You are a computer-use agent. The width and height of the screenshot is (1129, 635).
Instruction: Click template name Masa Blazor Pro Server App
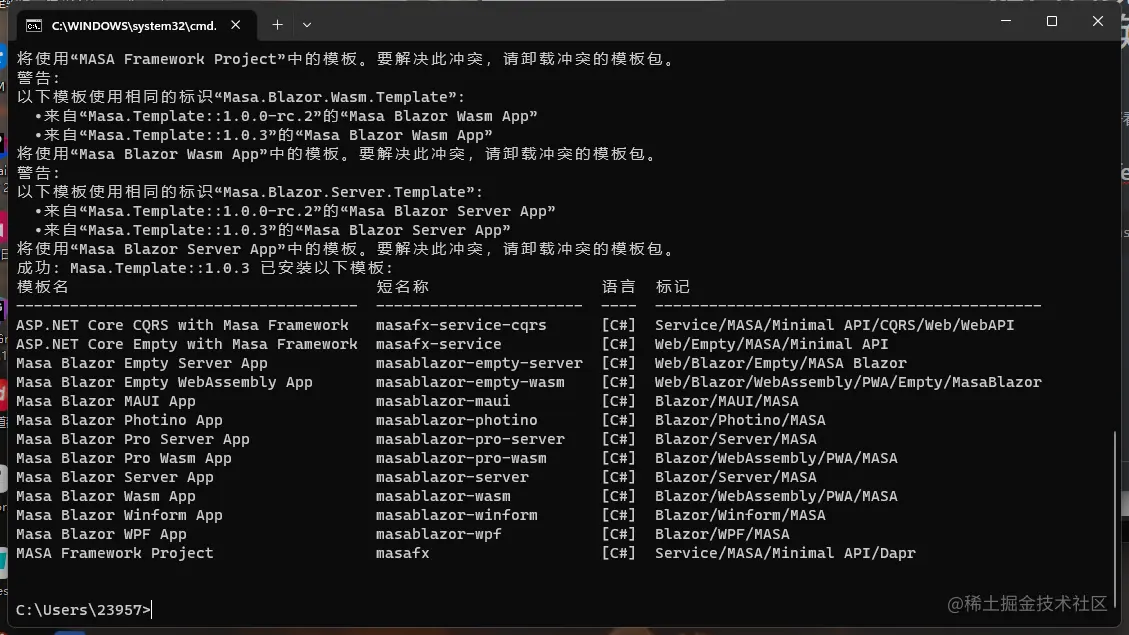click(132, 439)
